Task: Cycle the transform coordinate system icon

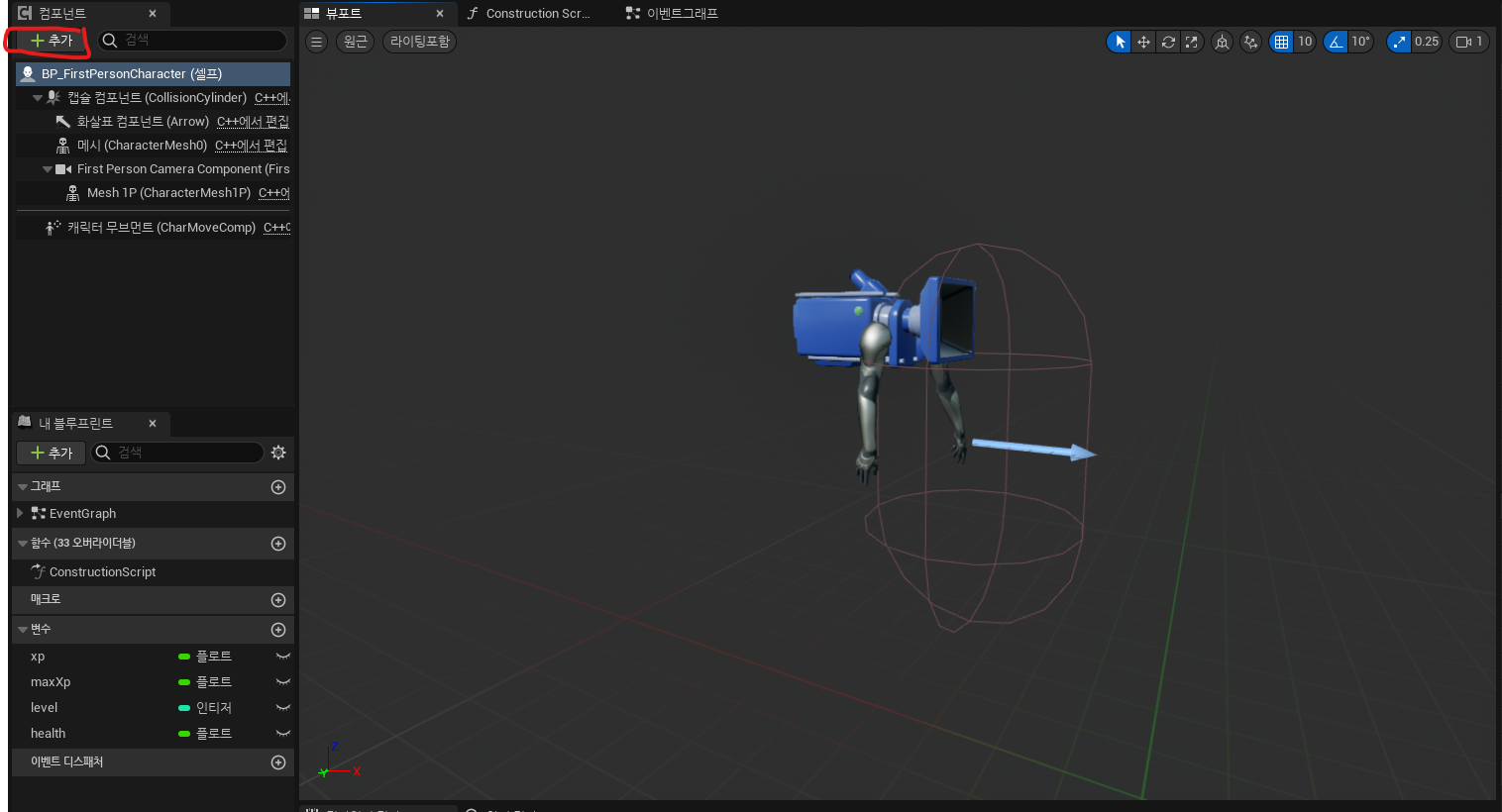Action: [x=1223, y=42]
